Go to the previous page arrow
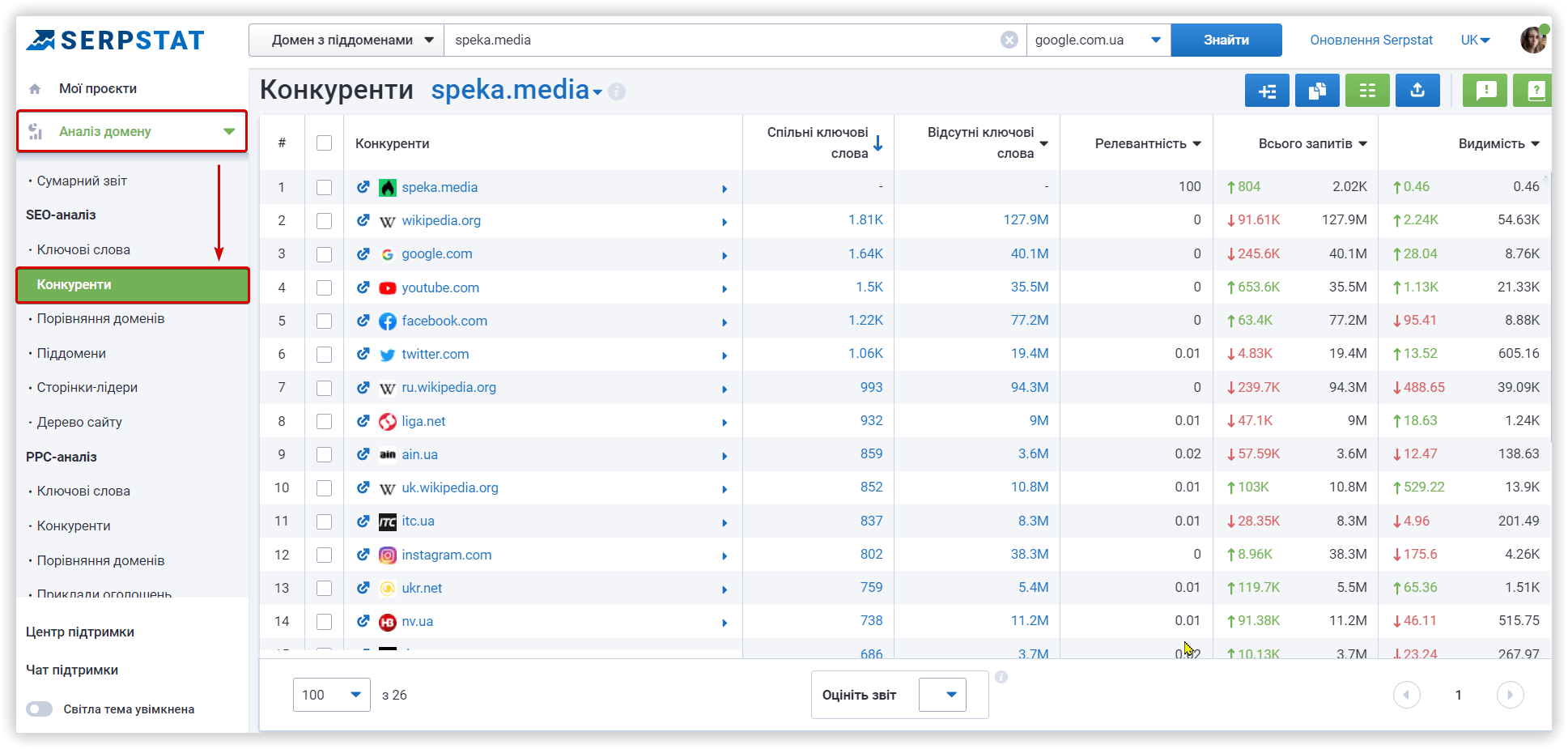 tap(1407, 695)
